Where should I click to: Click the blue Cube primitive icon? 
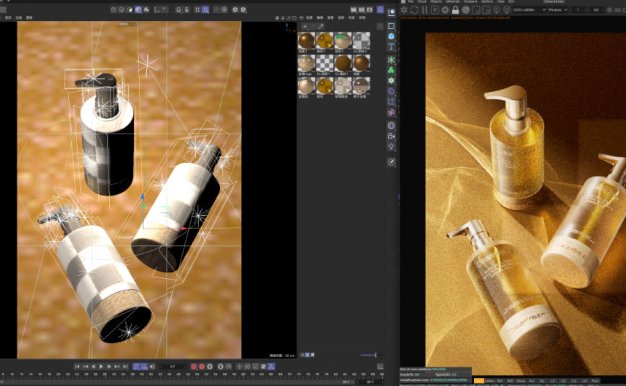pyautogui.click(x=391, y=36)
